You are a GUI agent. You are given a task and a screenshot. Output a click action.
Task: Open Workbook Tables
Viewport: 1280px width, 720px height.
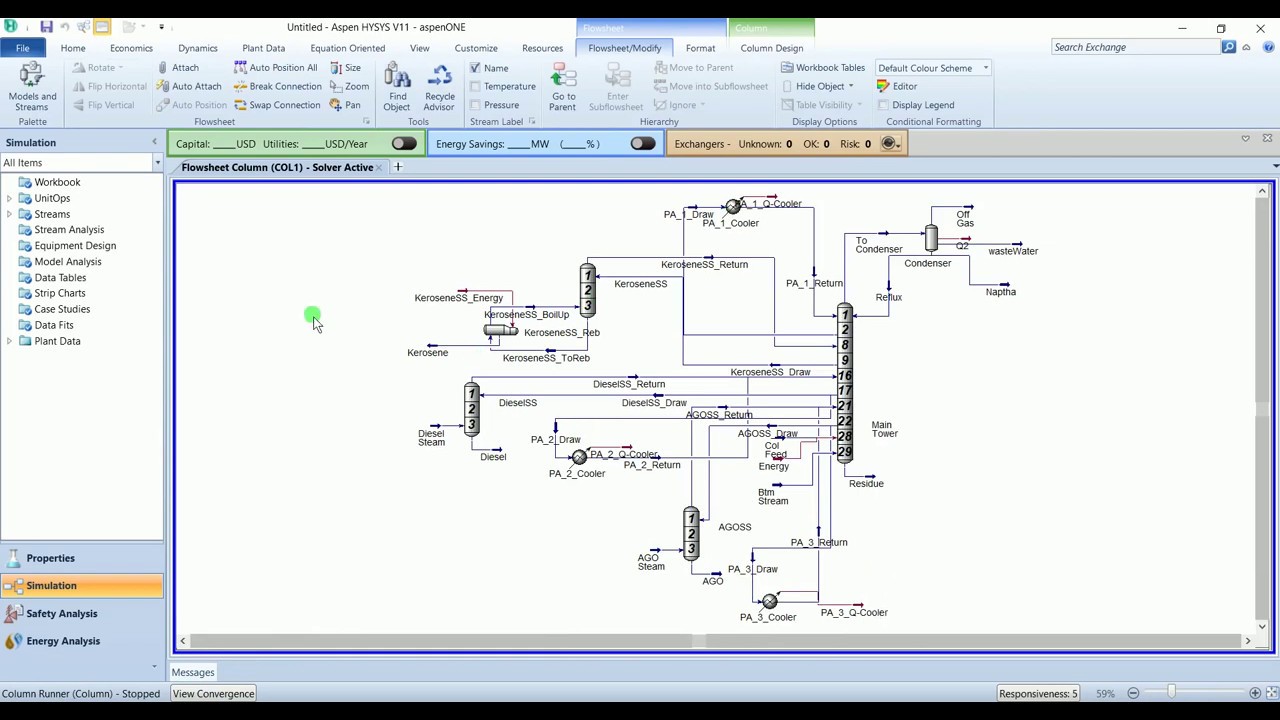[823, 67]
